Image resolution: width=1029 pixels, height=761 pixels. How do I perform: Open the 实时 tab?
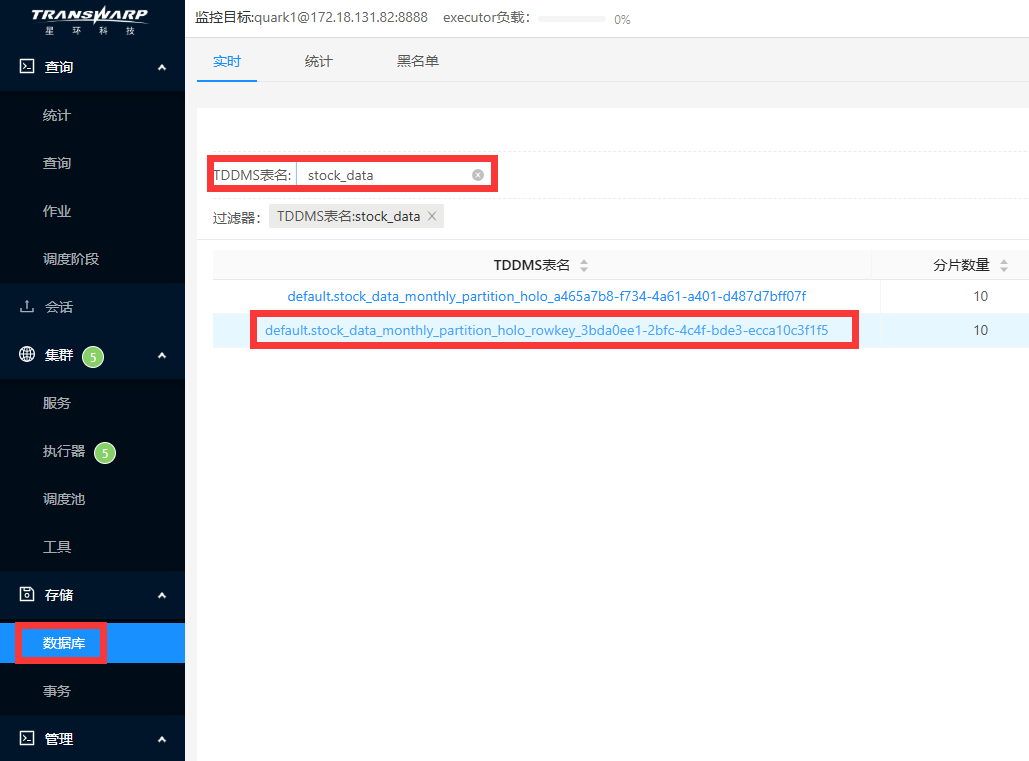[227, 61]
